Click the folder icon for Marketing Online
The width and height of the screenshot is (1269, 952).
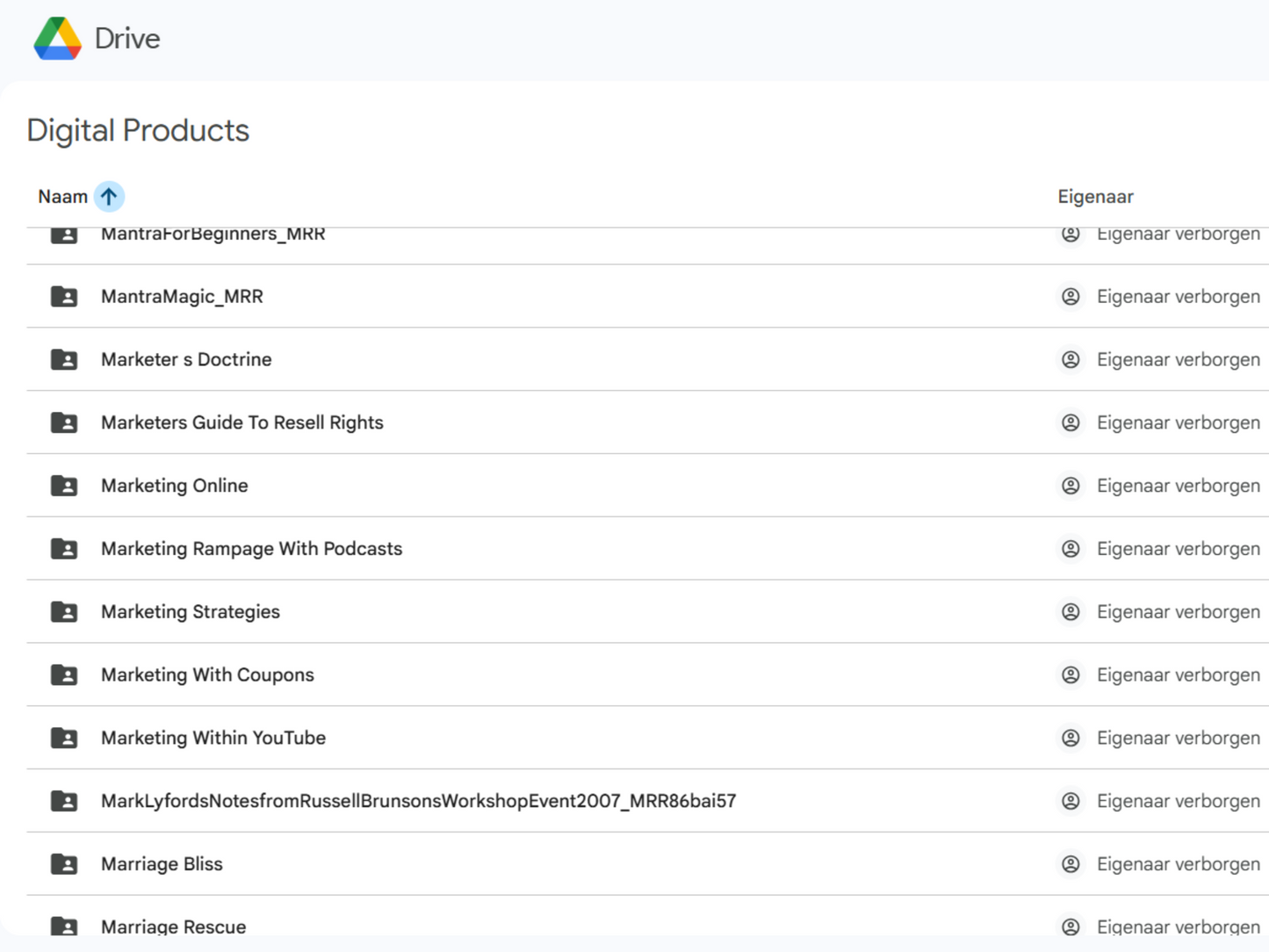(x=64, y=486)
